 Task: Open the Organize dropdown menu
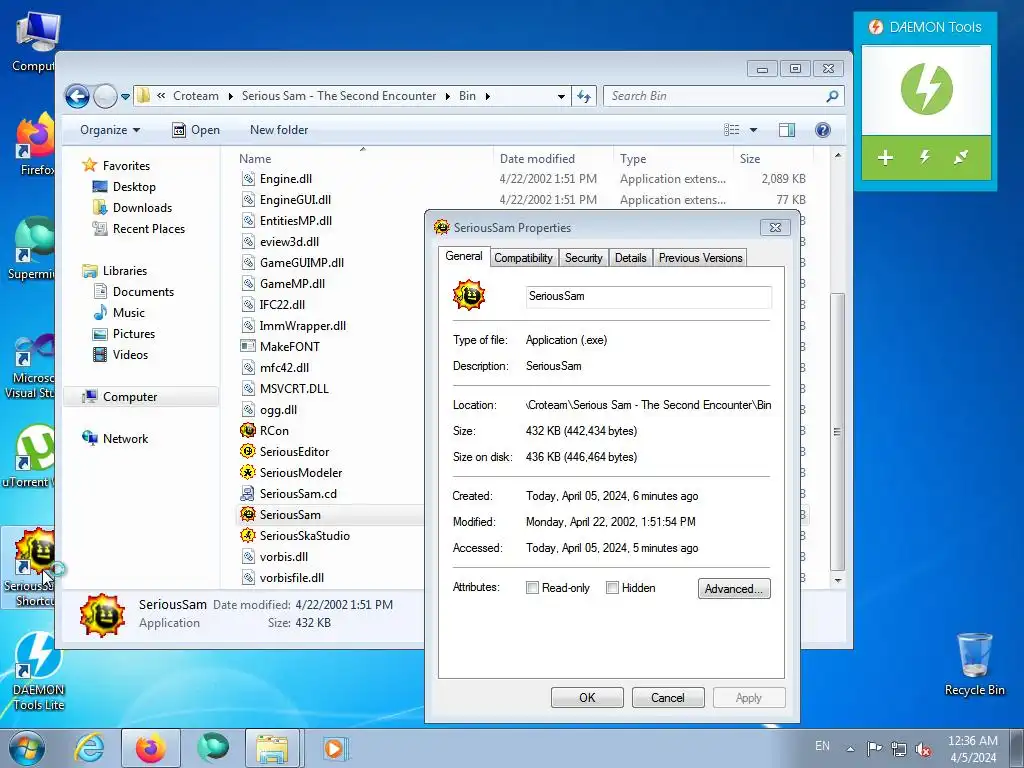(110, 130)
